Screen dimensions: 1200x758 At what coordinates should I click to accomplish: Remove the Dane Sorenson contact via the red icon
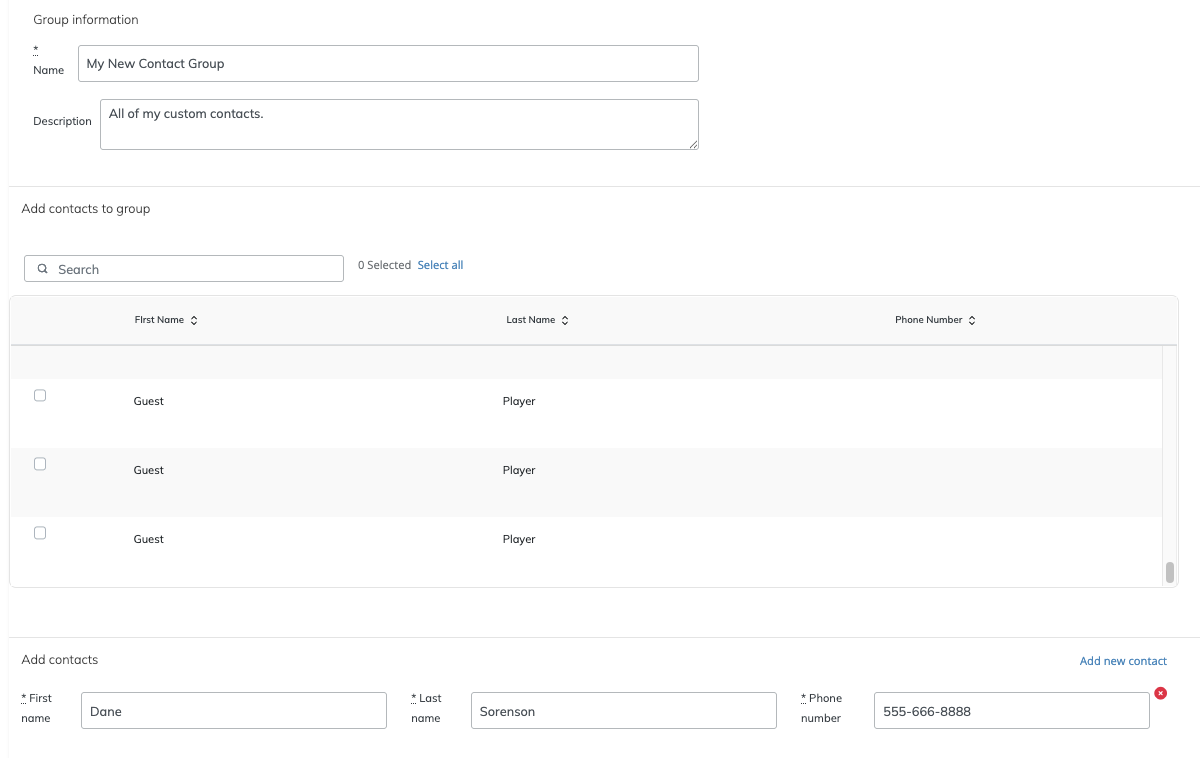pos(1160,693)
